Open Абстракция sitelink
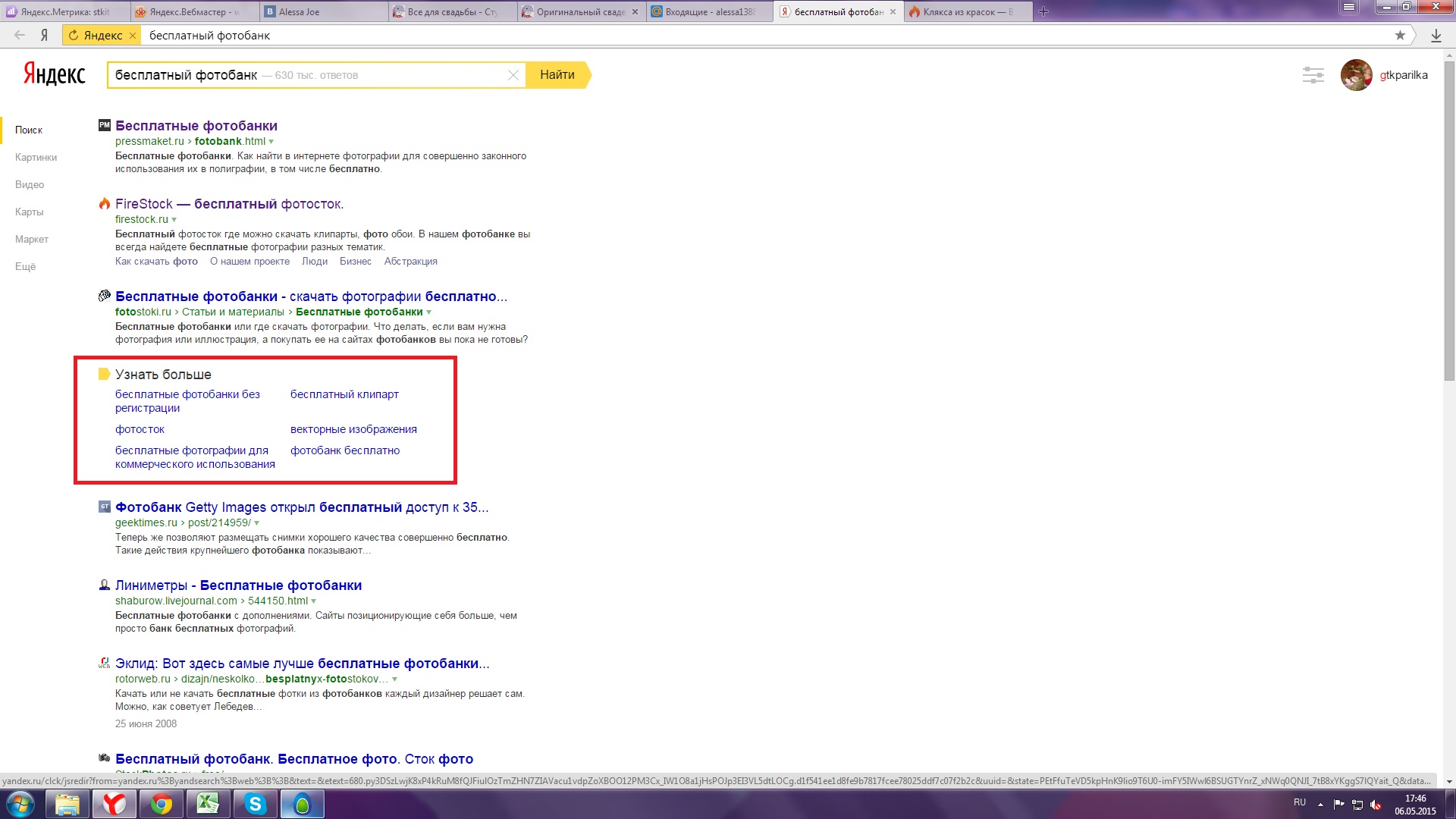Image resolution: width=1456 pixels, height=819 pixels. 411,262
